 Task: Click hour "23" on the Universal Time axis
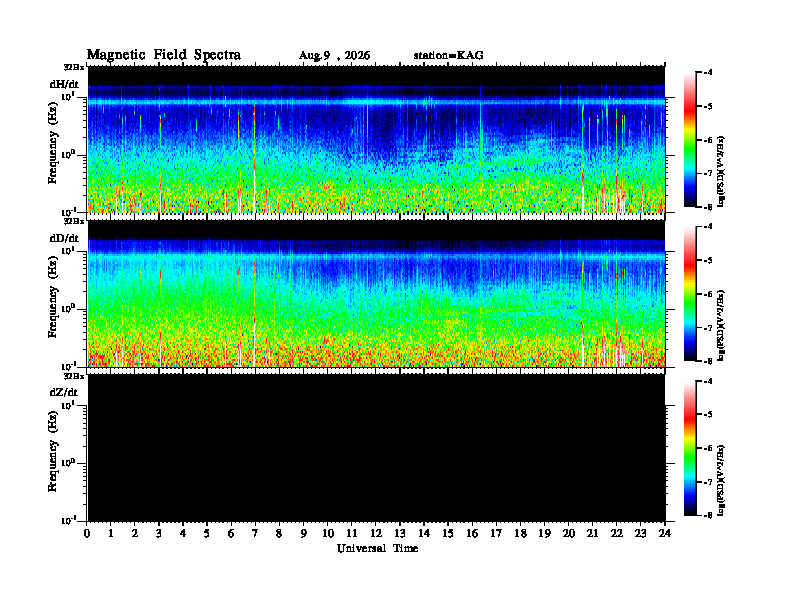pos(640,533)
